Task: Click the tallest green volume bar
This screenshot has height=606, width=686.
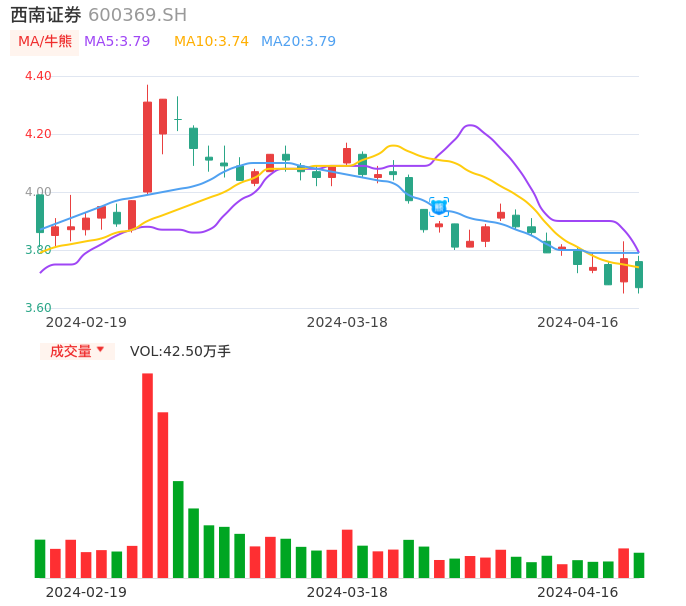Action: click(178, 529)
